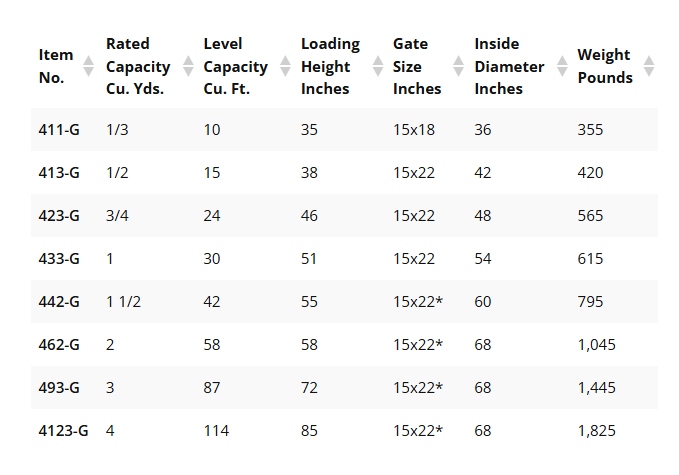Select row for item 411-G
This screenshot has height=475, width=679.
pyautogui.click(x=344, y=129)
